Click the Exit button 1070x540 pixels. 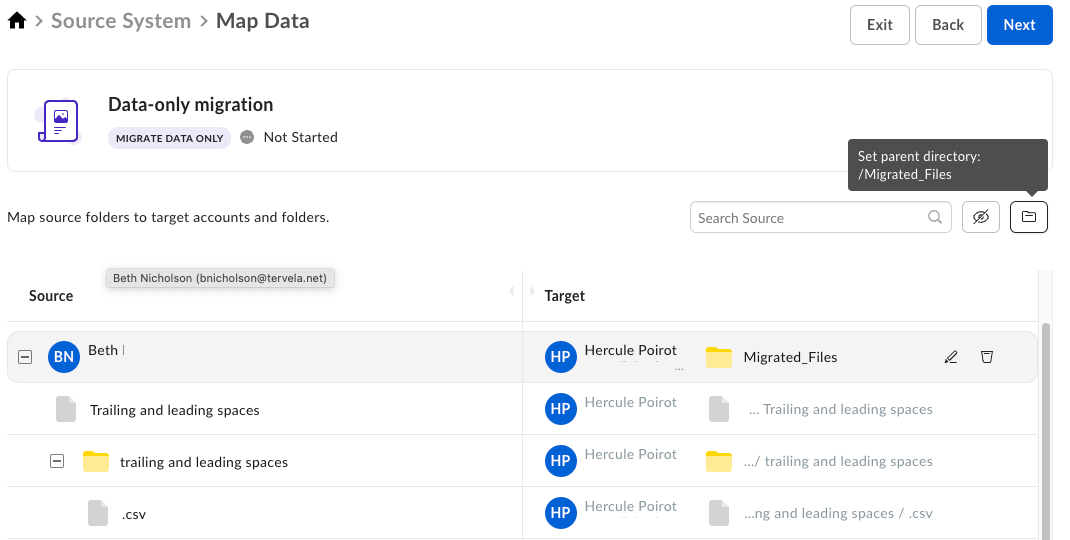point(879,25)
